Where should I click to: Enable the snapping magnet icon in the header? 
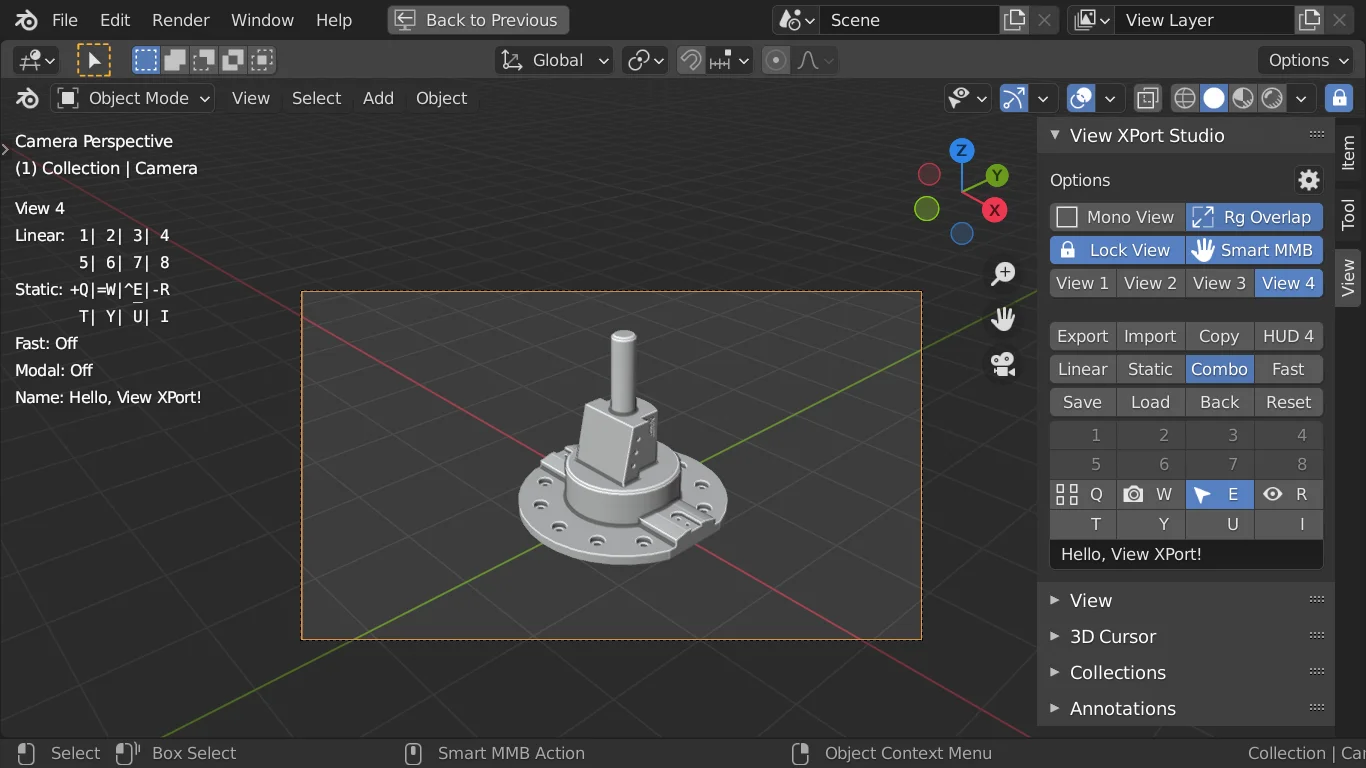[x=690, y=60]
